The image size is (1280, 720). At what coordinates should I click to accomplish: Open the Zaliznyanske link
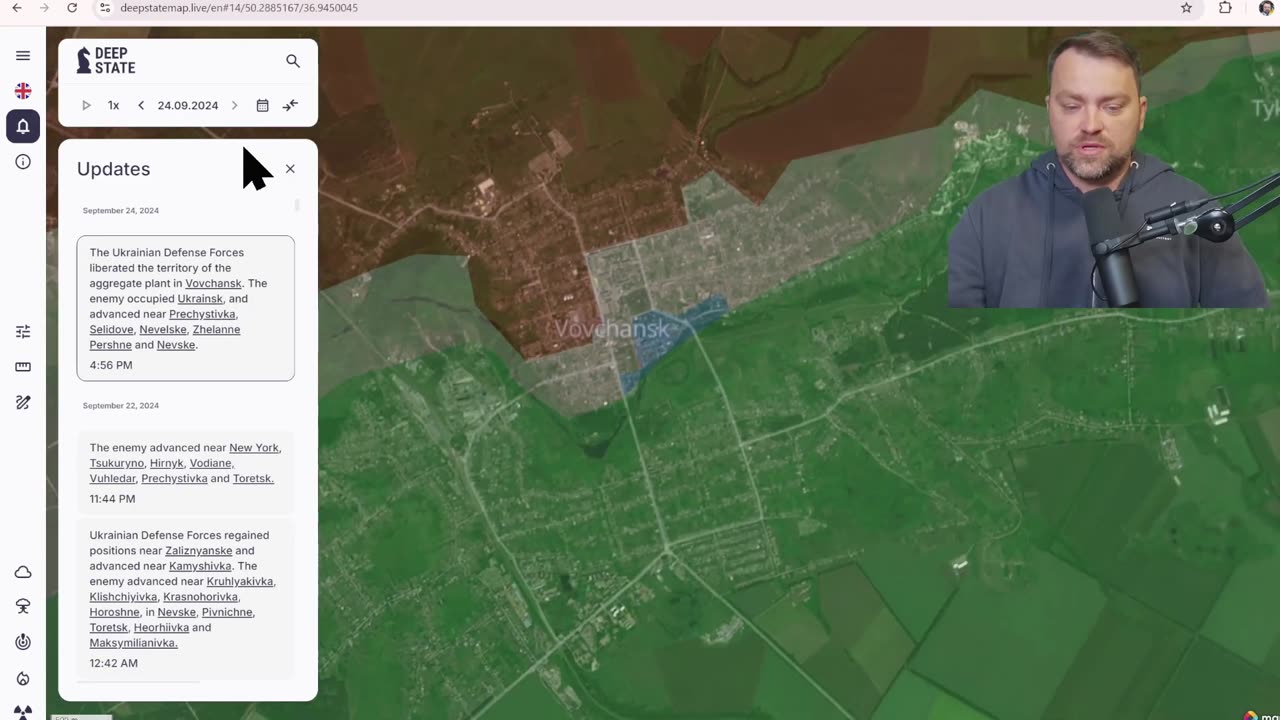tap(198, 550)
